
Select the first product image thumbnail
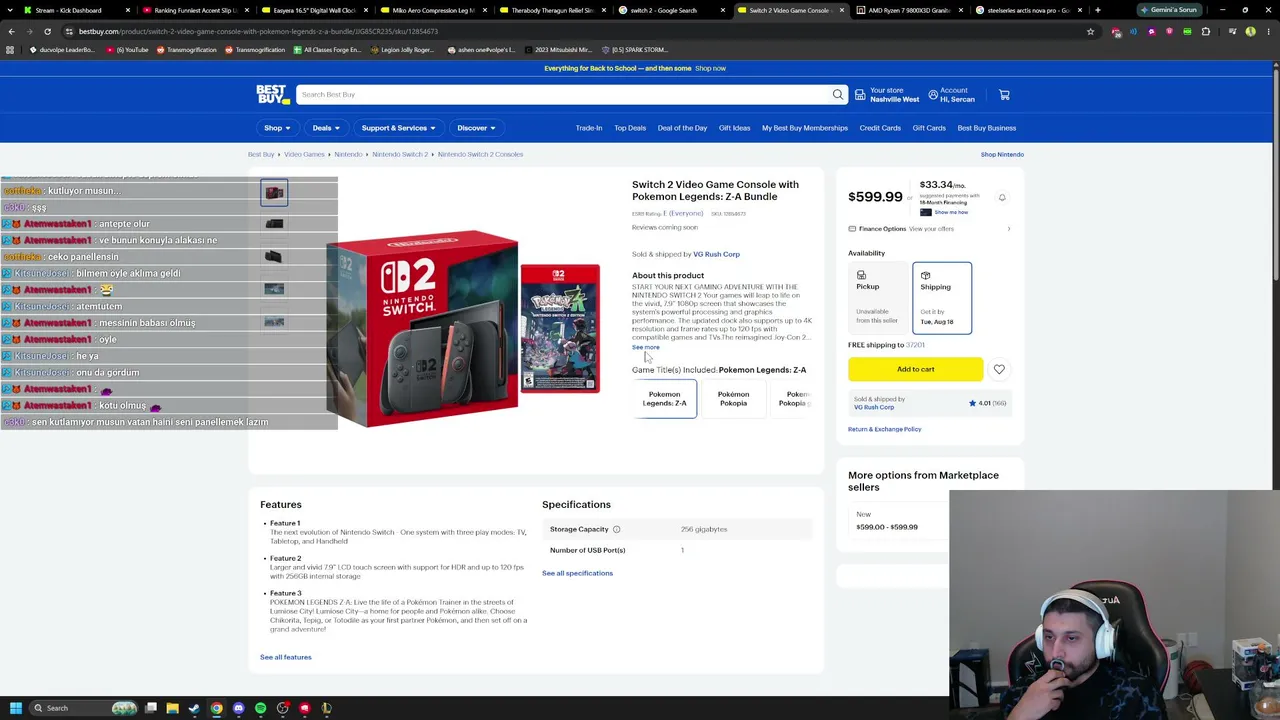[x=274, y=192]
